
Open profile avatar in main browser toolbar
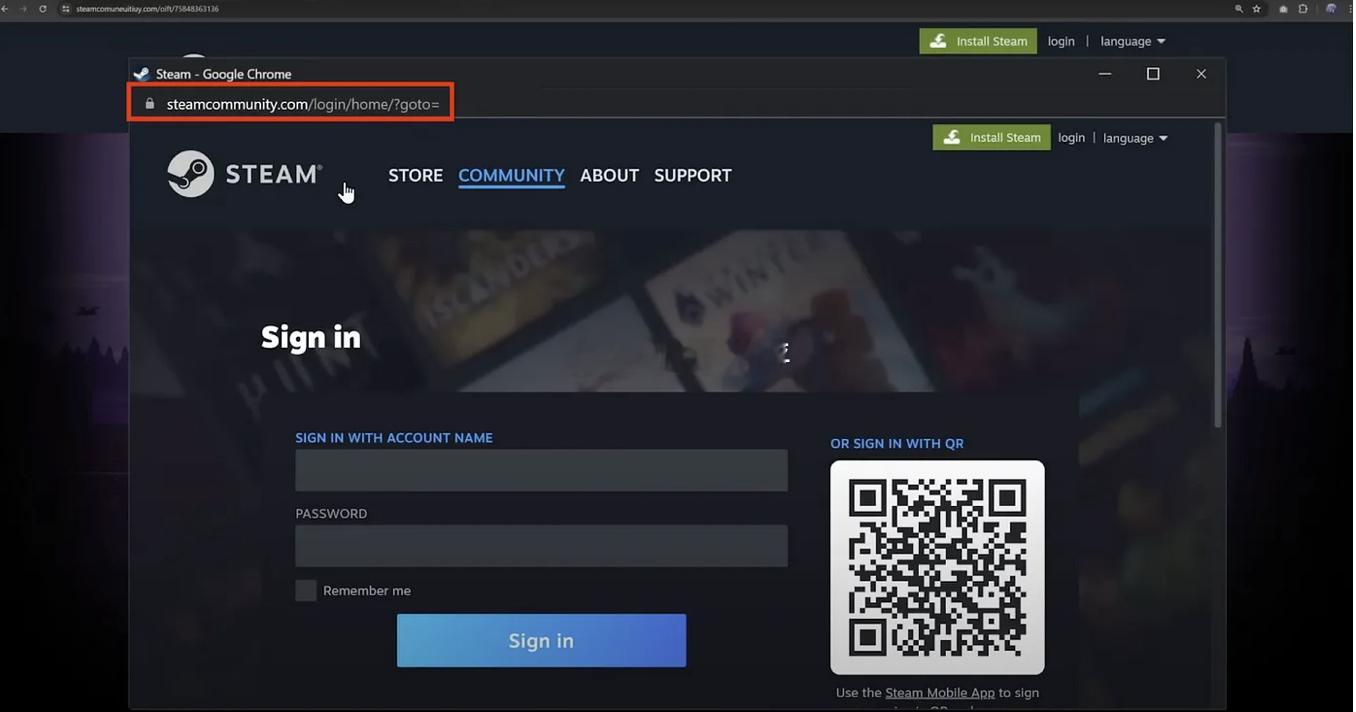(1331, 9)
